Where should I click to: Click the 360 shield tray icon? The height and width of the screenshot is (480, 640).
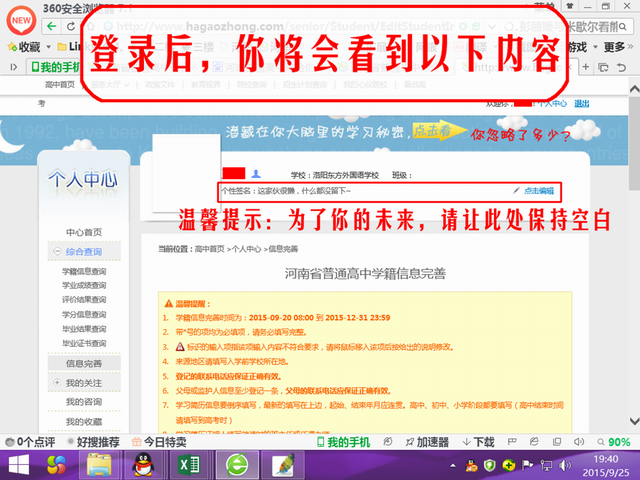point(490,465)
